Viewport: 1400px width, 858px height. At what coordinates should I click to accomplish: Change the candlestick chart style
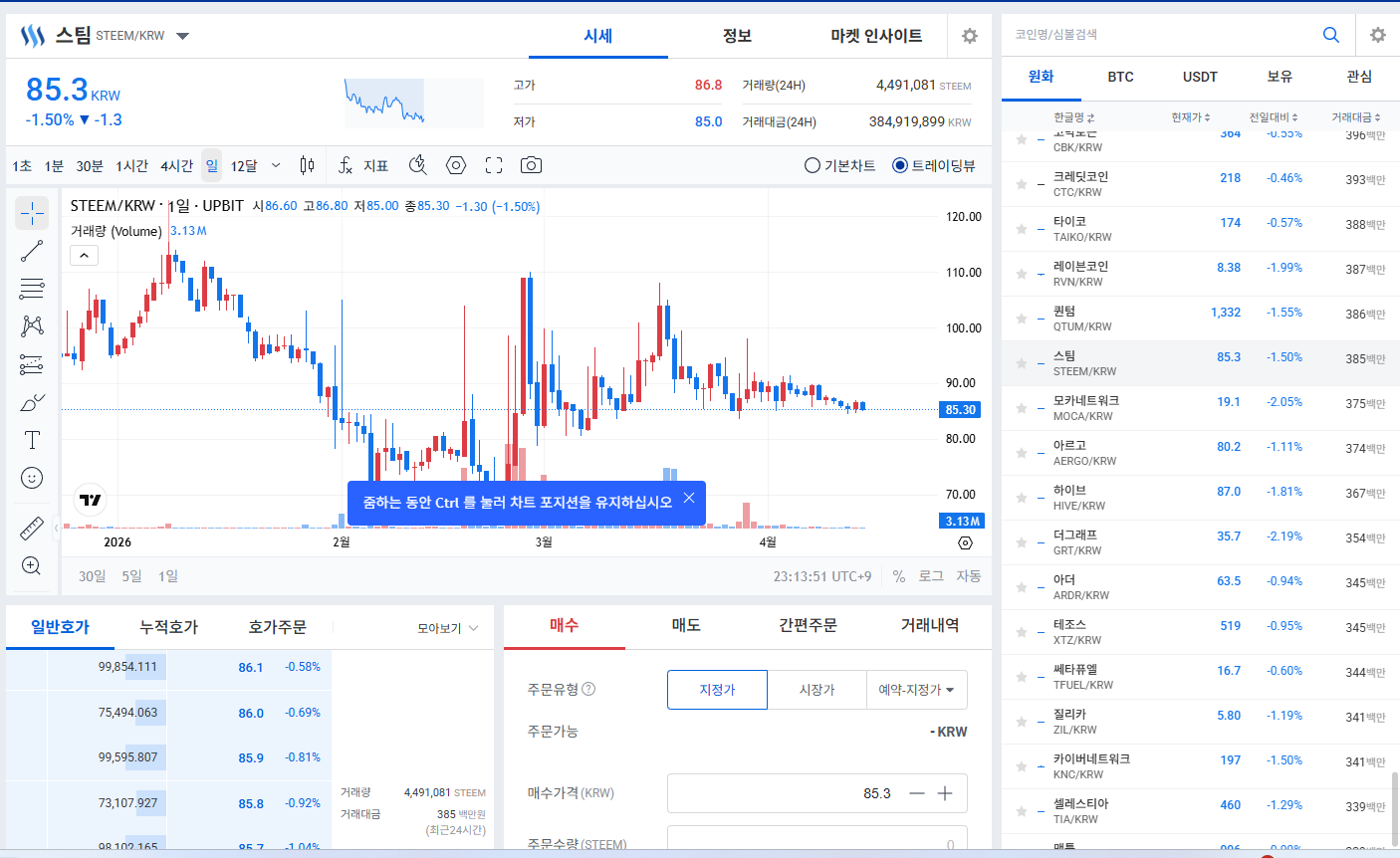pos(307,165)
